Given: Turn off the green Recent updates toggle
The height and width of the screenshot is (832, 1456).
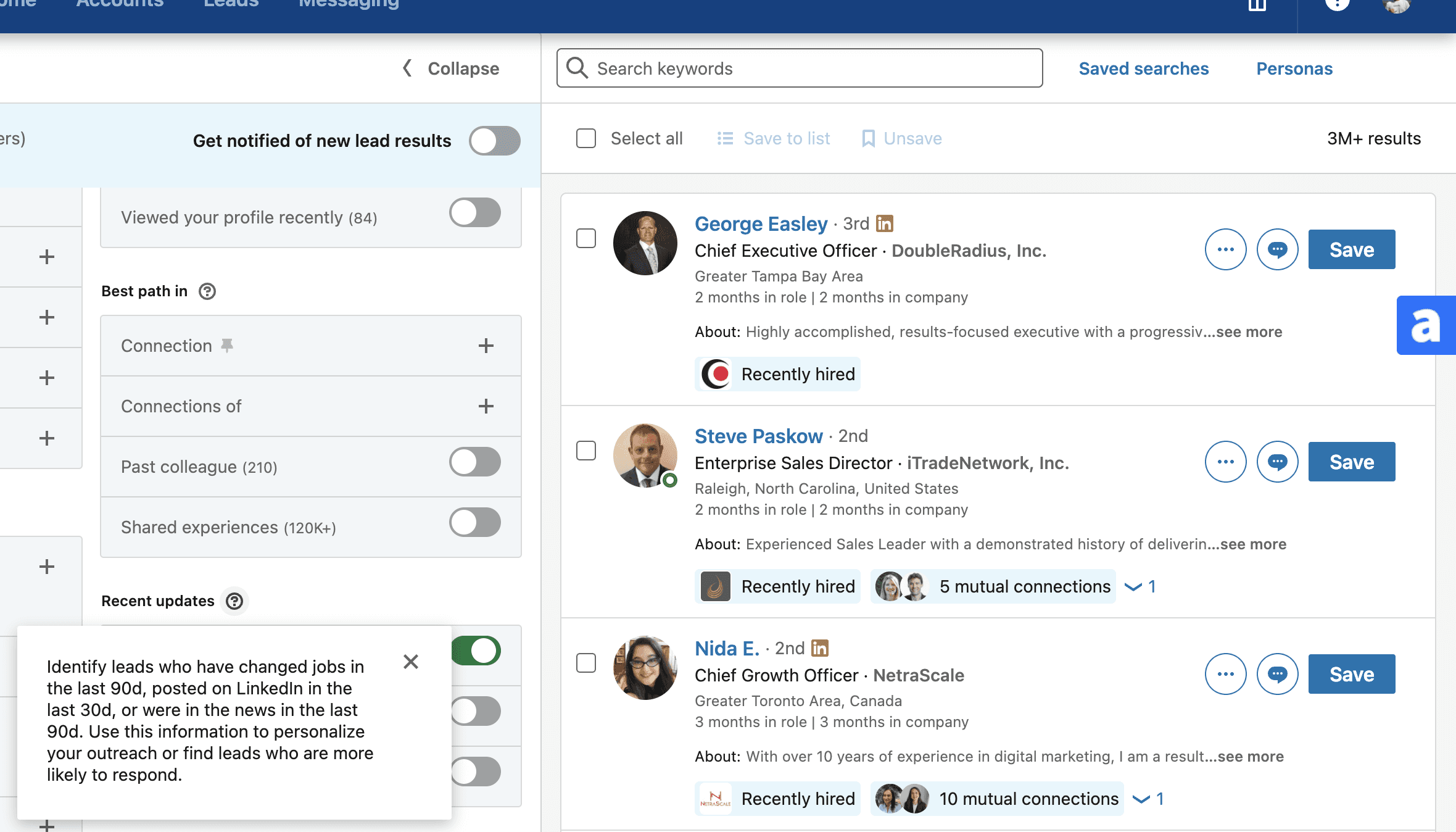Looking at the screenshot, I should click(x=476, y=651).
